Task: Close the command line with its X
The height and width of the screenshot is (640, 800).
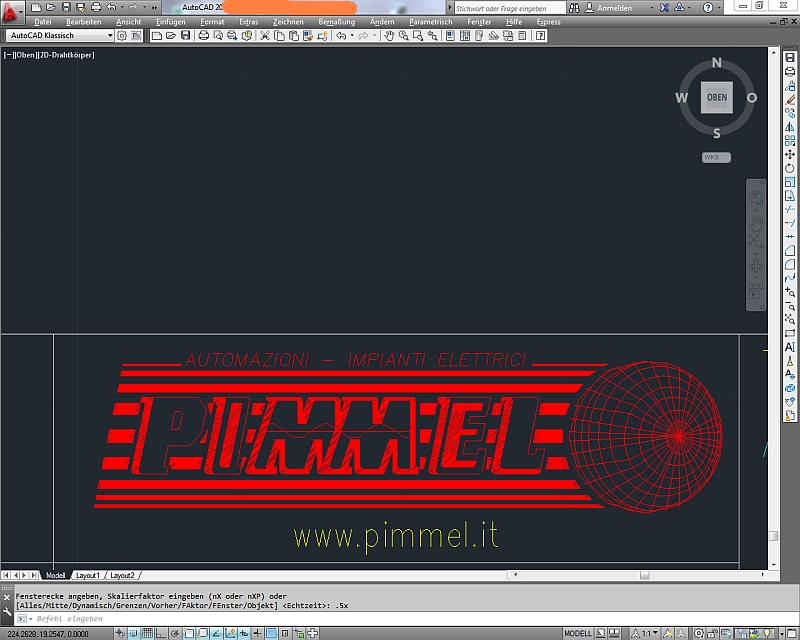Action: (7, 597)
